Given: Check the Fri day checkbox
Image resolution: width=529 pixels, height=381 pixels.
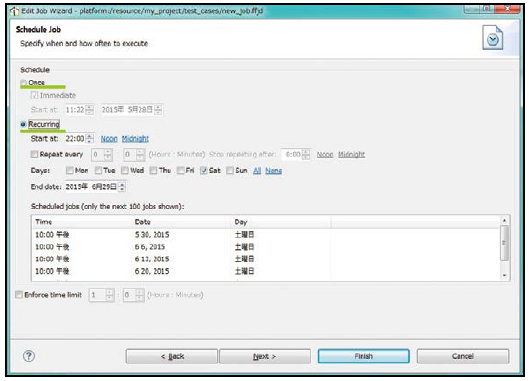Looking at the screenshot, I should tap(180, 170).
